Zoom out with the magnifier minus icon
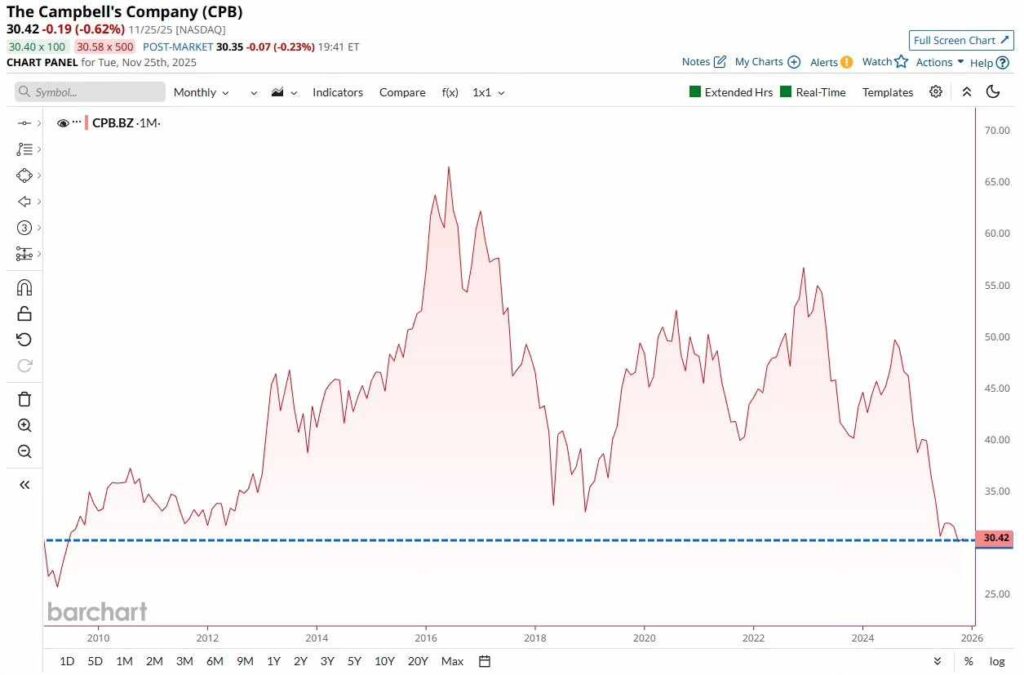The image size is (1024, 675). click(25, 451)
